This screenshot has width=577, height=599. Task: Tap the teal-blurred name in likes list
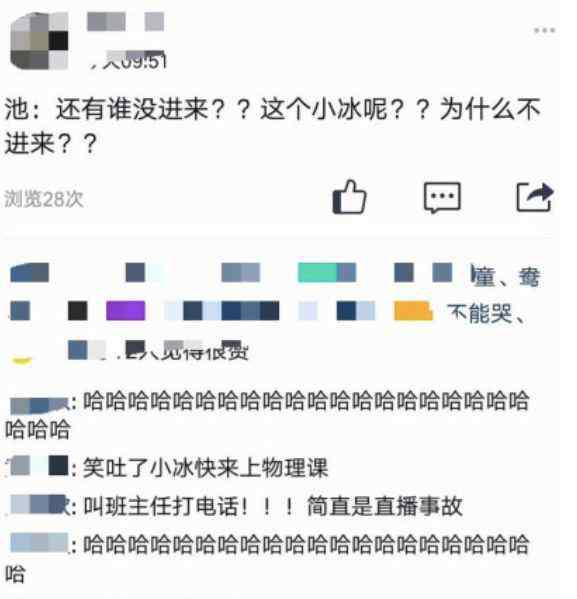[x=327, y=272]
